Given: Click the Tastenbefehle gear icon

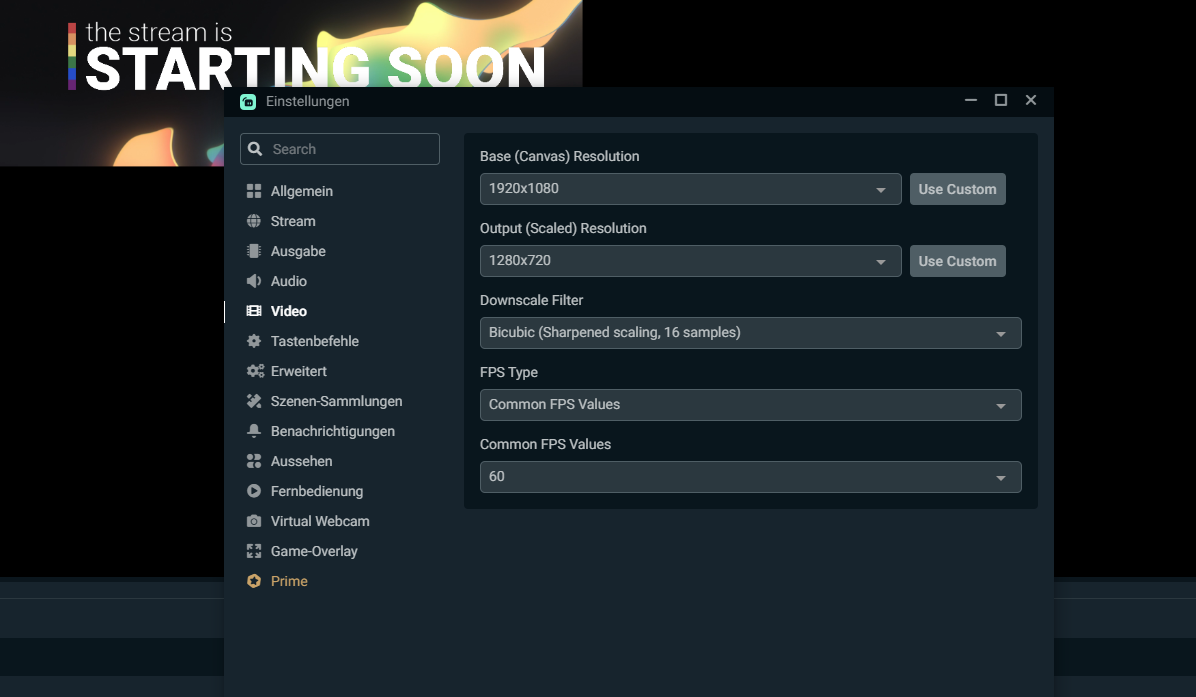Looking at the screenshot, I should click(254, 341).
